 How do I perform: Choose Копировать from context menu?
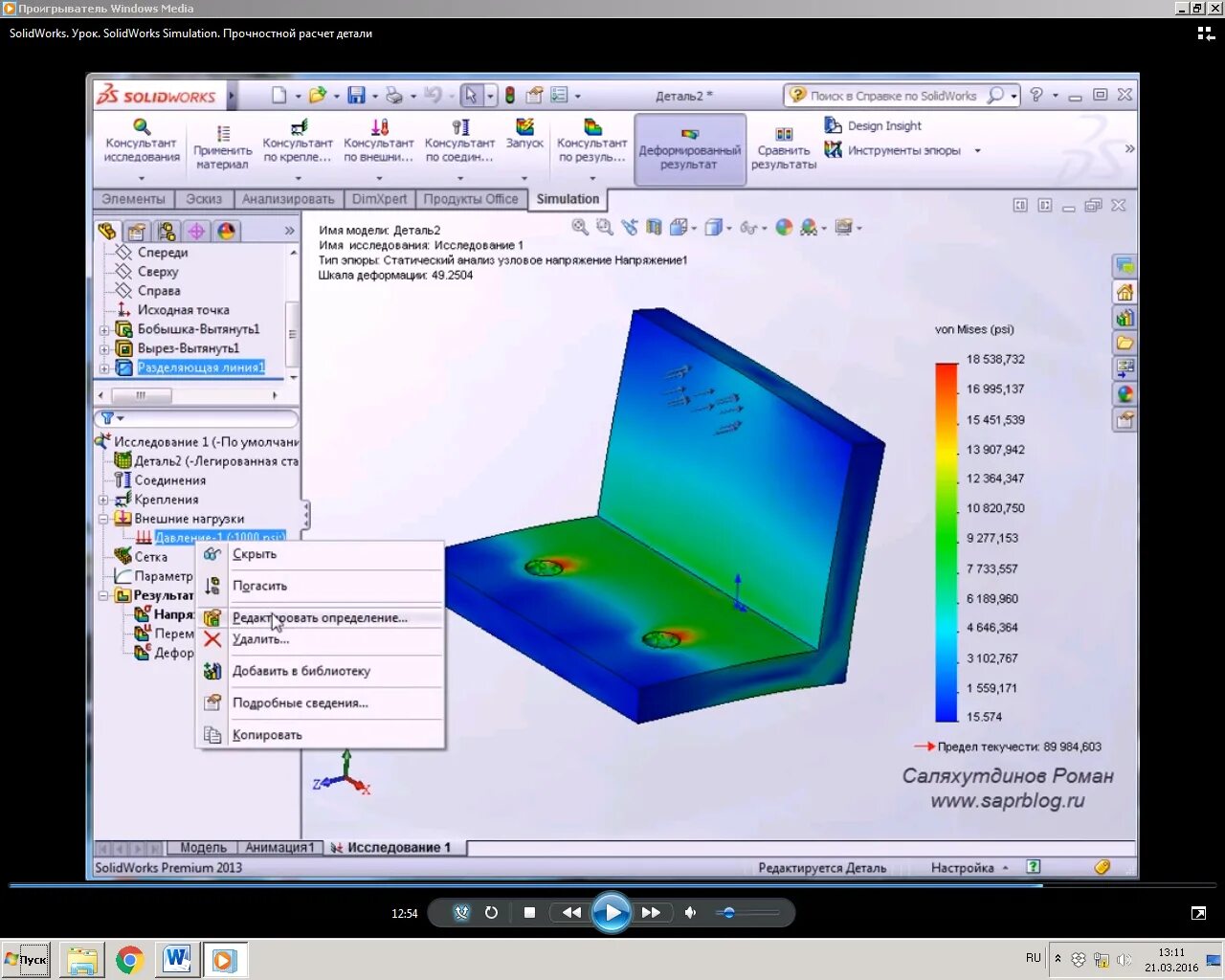[x=320, y=735]
